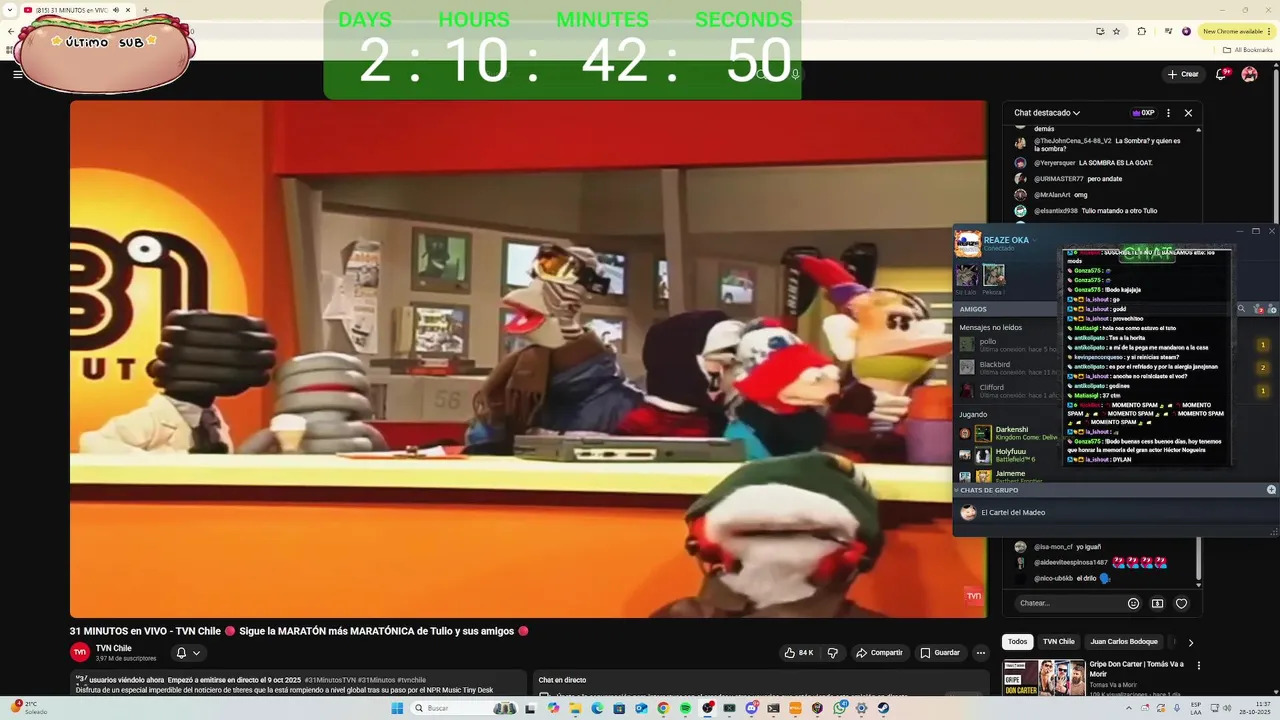Image resolution: width=1280 pixels, height=720 pixels.
Task: Click the YouTube live chat scrollbar
Action: click(1199, 557)
